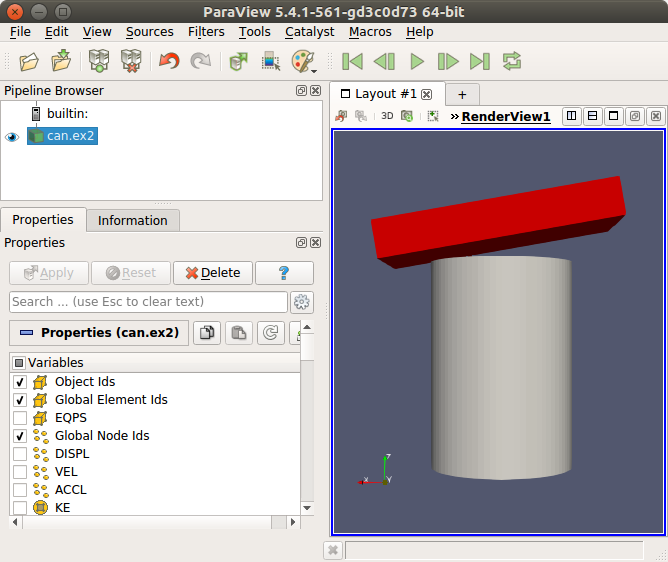Open the Load color palette icon
The image size is (668, 562).
click(302, 61)
